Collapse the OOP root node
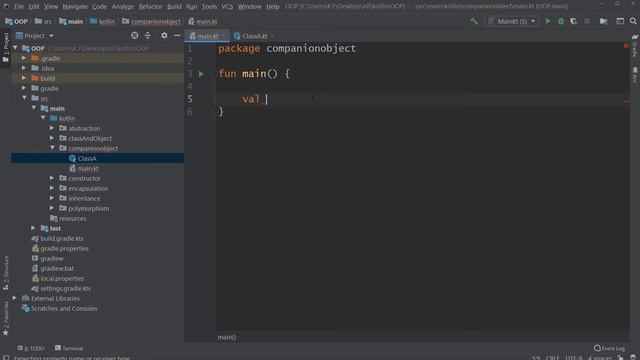The height and width of the screenshot is (360, 640). pyautogui.click(x=16, y=48)
